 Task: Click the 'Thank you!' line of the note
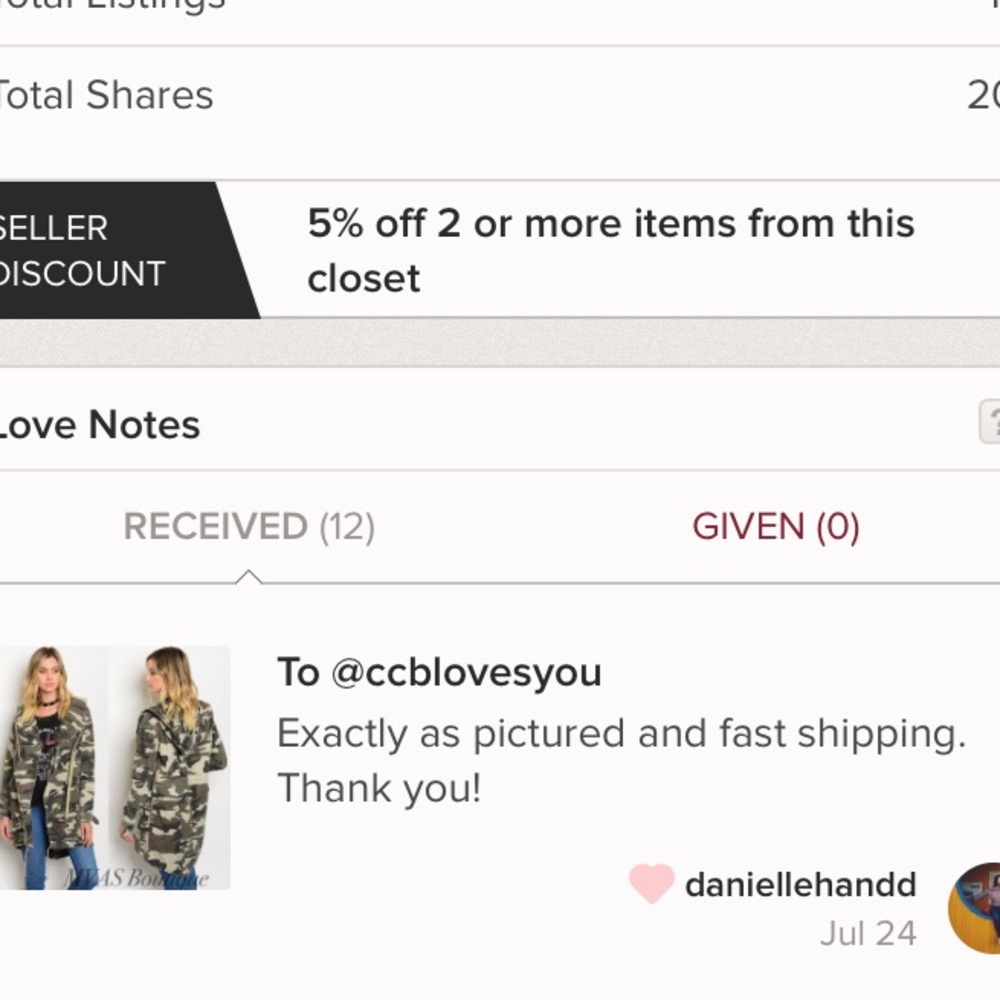coord(379,788)
